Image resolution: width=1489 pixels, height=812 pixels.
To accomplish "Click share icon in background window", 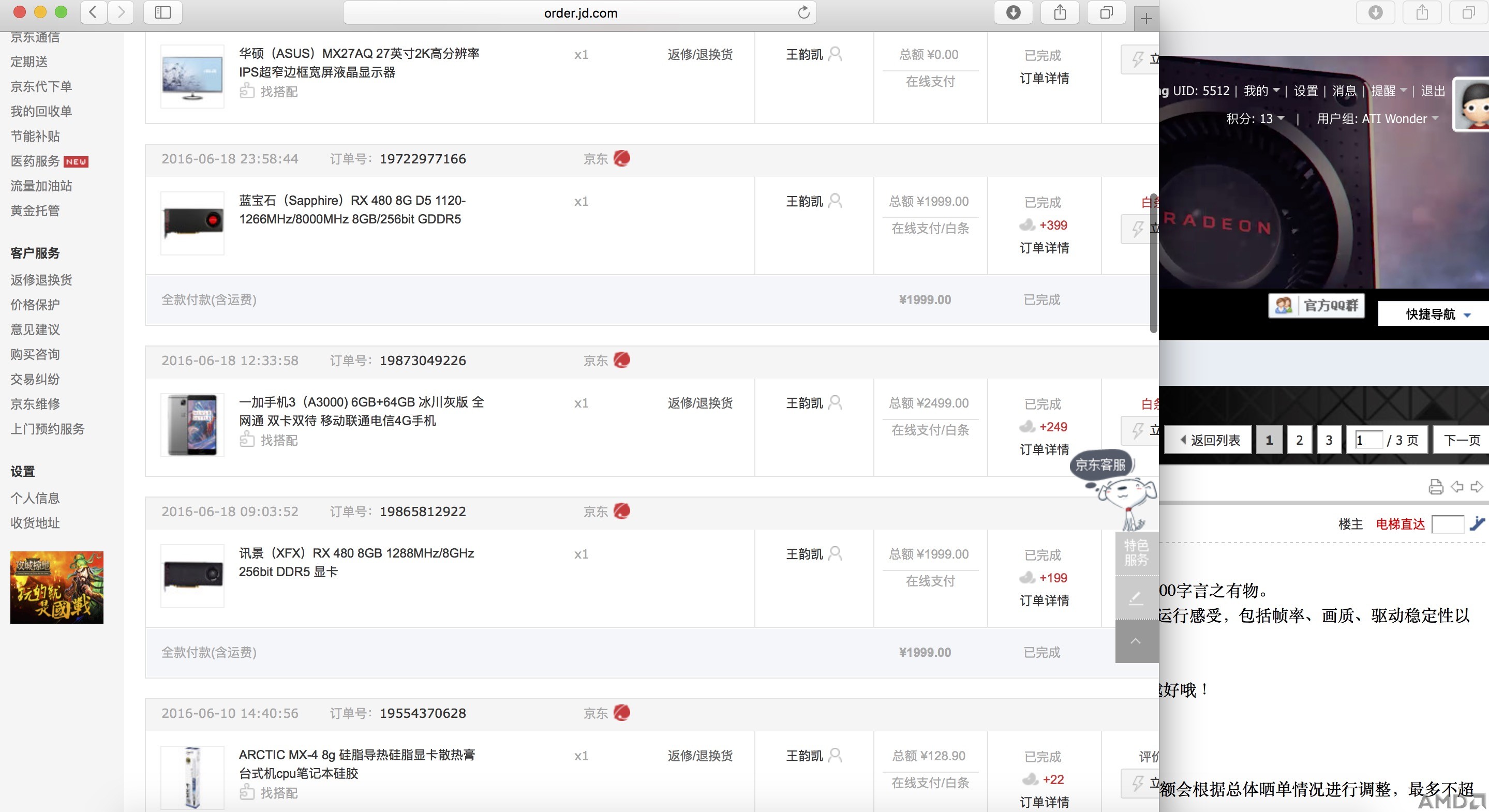I will (x=1422, y=12).
